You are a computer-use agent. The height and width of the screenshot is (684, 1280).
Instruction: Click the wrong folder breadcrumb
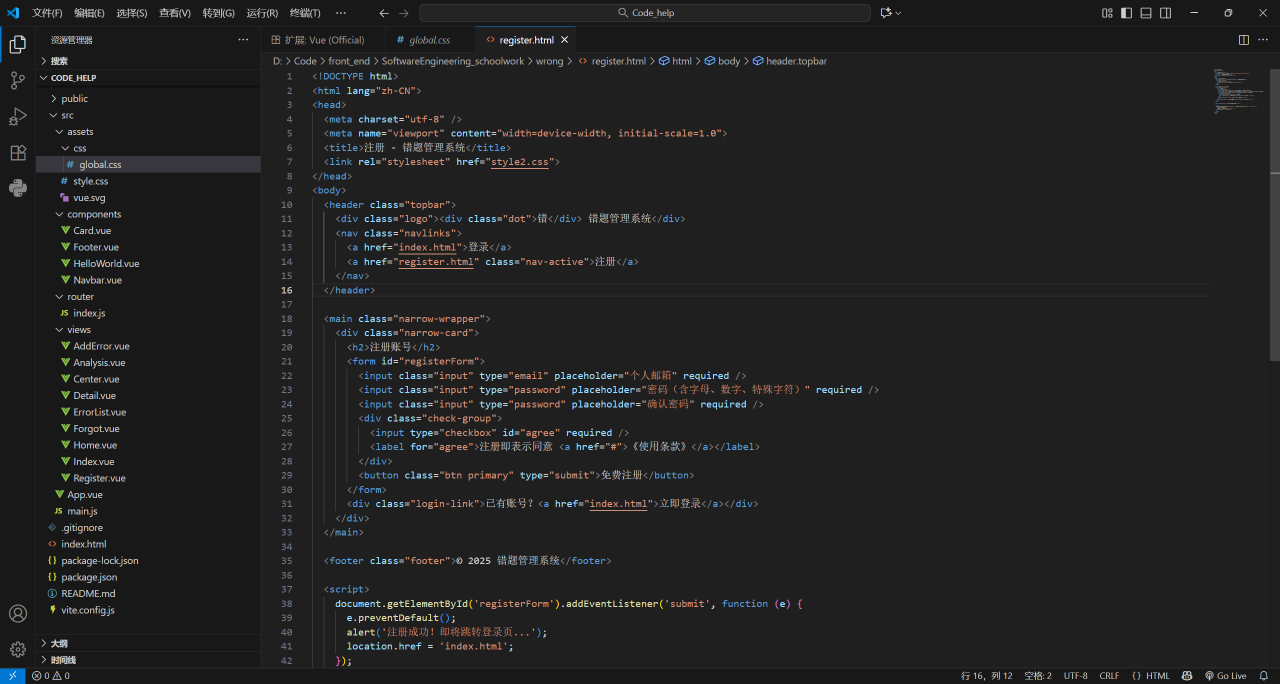(x=549, y=61)
